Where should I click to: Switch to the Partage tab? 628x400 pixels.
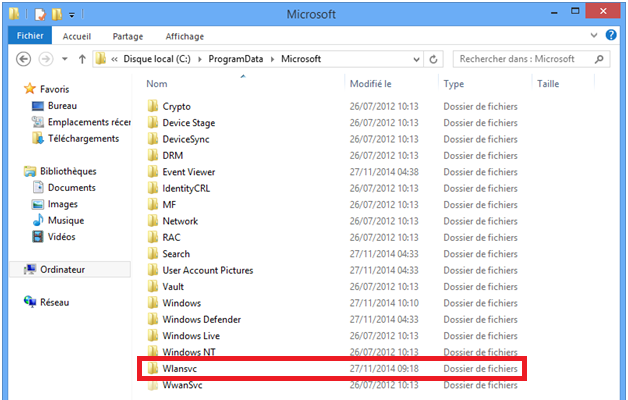(x=128, y=36)
